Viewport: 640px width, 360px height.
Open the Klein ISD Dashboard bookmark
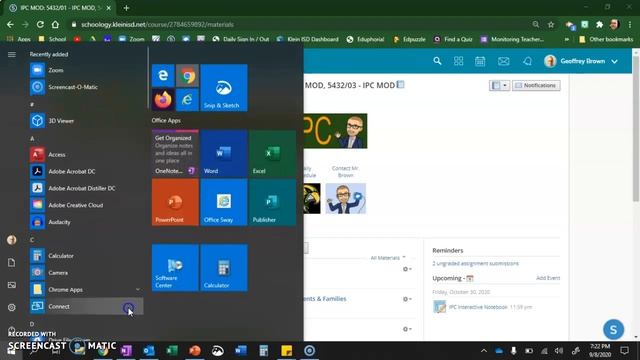click(308, 39)
